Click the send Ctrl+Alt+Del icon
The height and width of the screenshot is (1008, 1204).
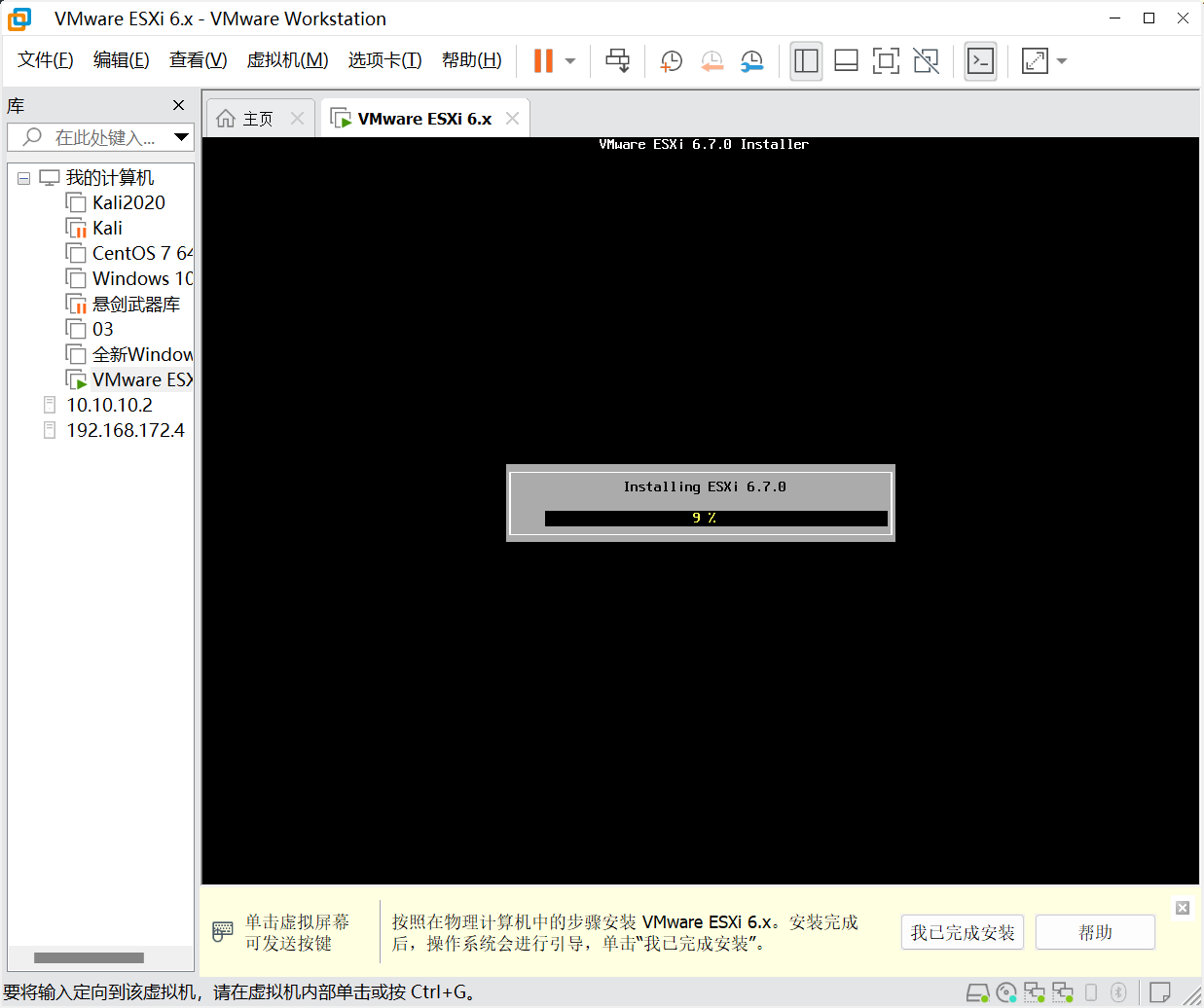pyautogui.click(x=617, y=61)
